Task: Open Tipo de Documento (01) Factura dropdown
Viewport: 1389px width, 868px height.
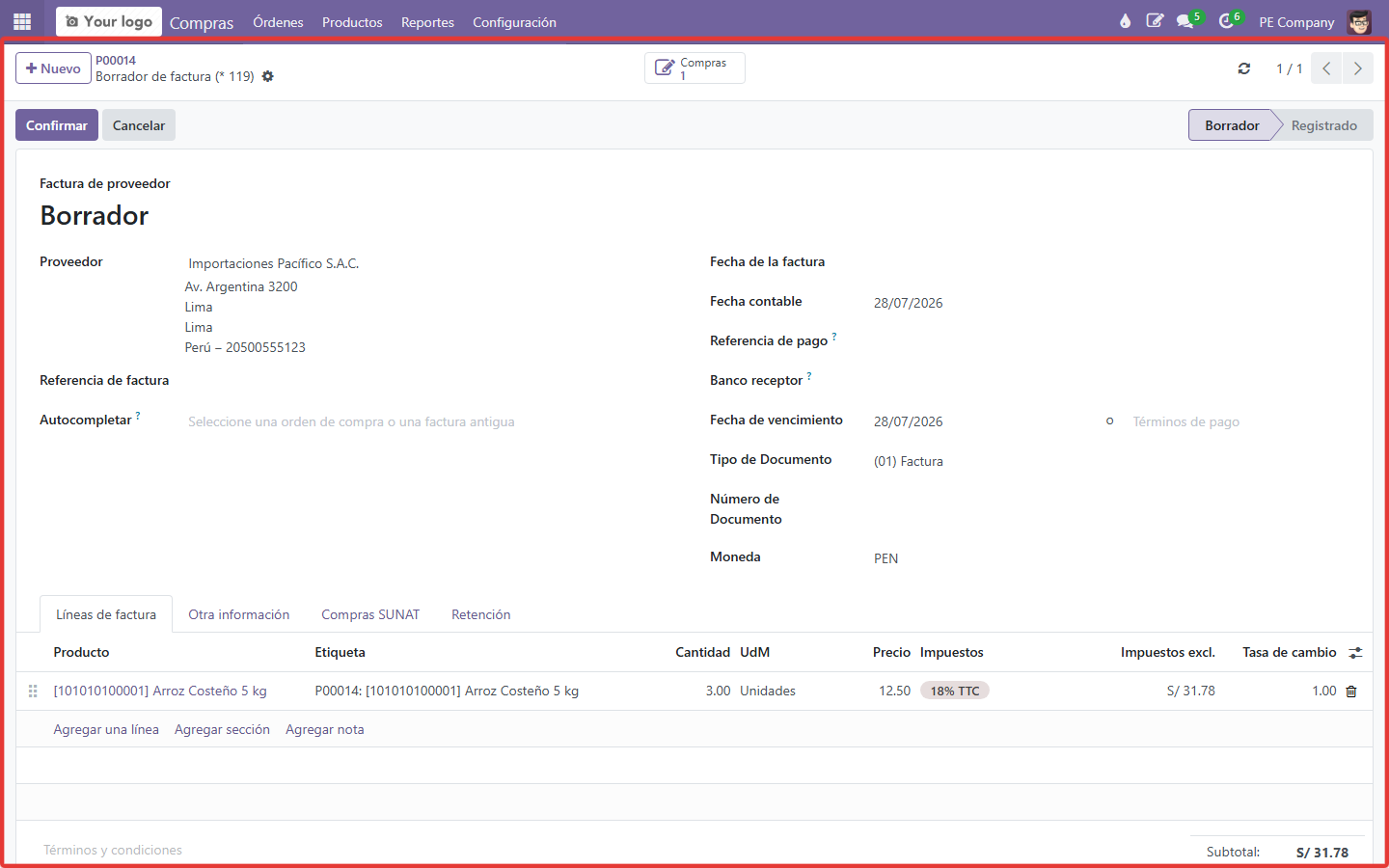Action: pyautogui.click(x=1109, y=461)
